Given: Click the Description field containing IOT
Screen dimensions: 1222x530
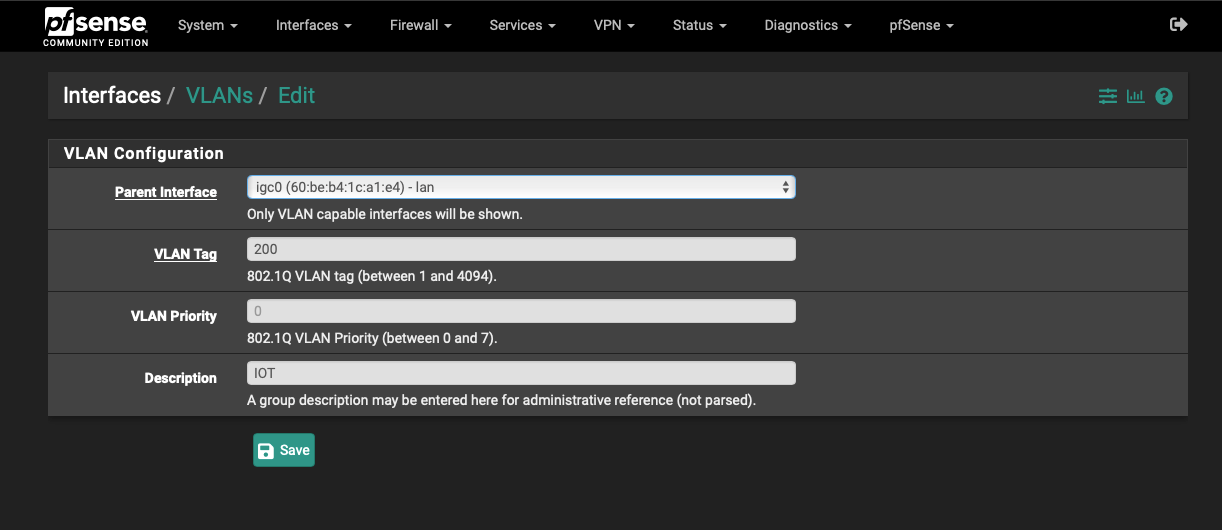Looking at the screenshot, I should click(x=521, y=373).
